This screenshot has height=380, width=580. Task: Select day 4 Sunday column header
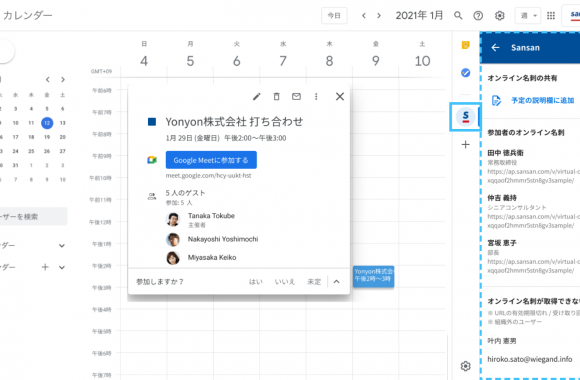[x=144, y=61]
